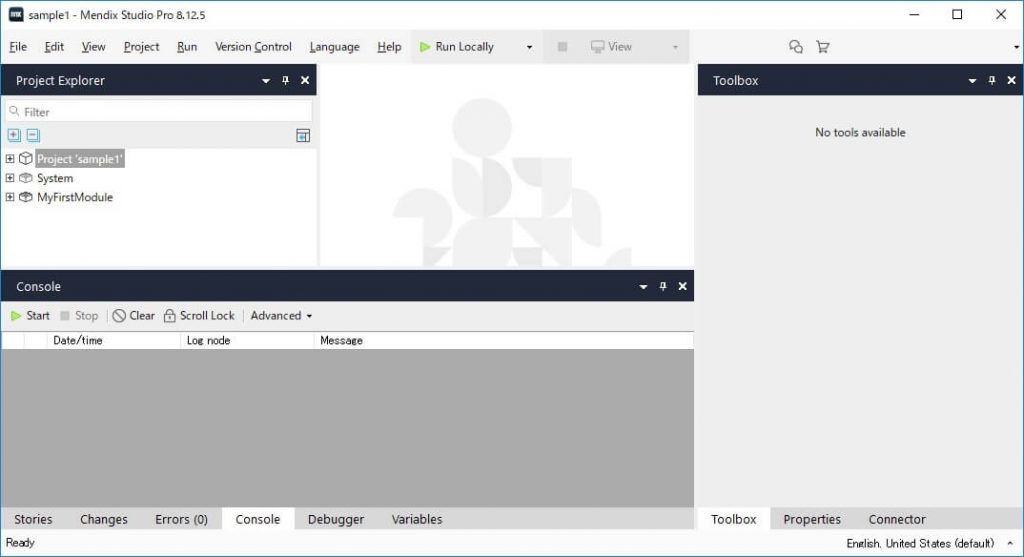Click the expand all icon in Project Explorer

coord(14,135)
